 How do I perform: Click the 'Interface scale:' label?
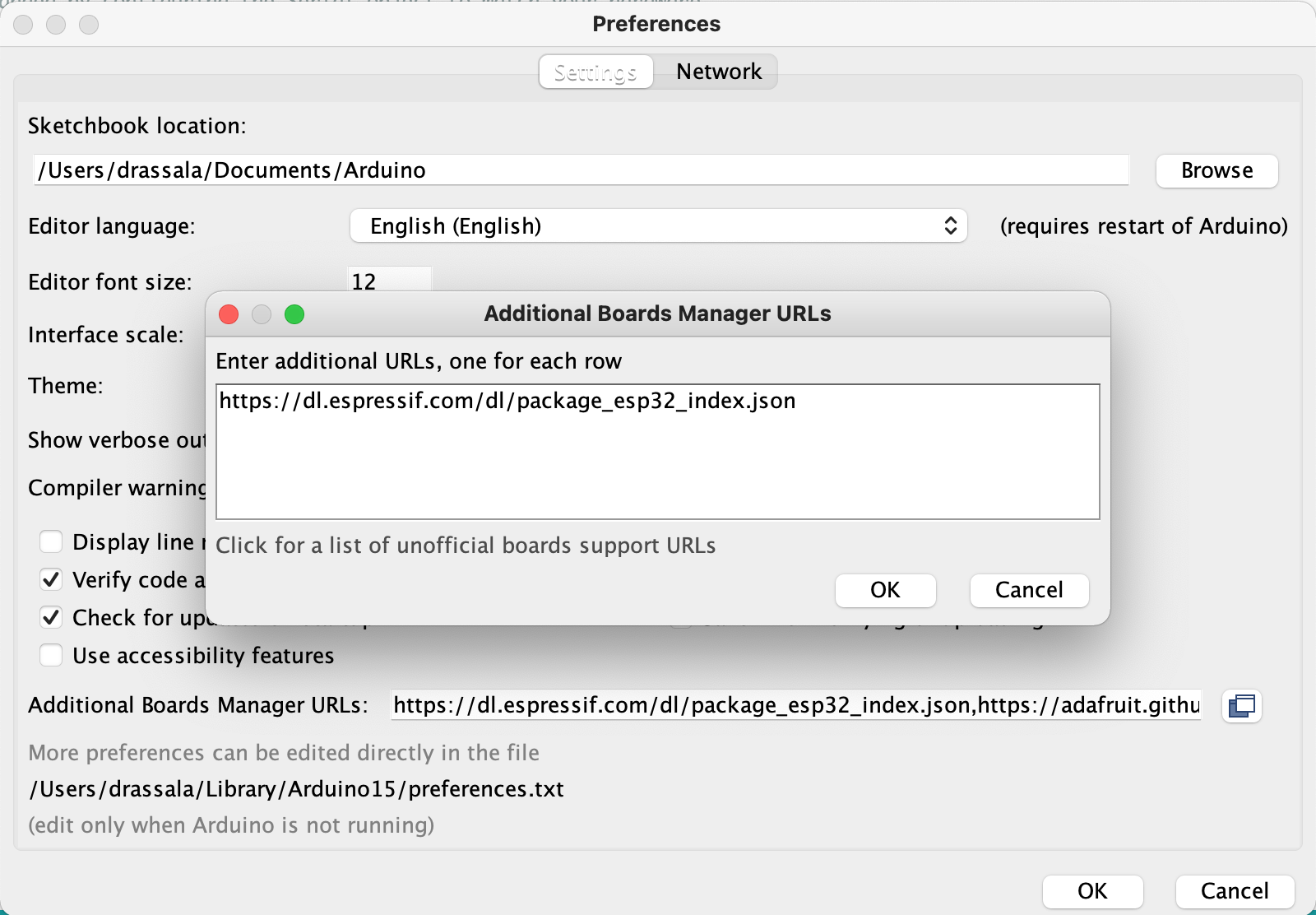tap(106, 335)
